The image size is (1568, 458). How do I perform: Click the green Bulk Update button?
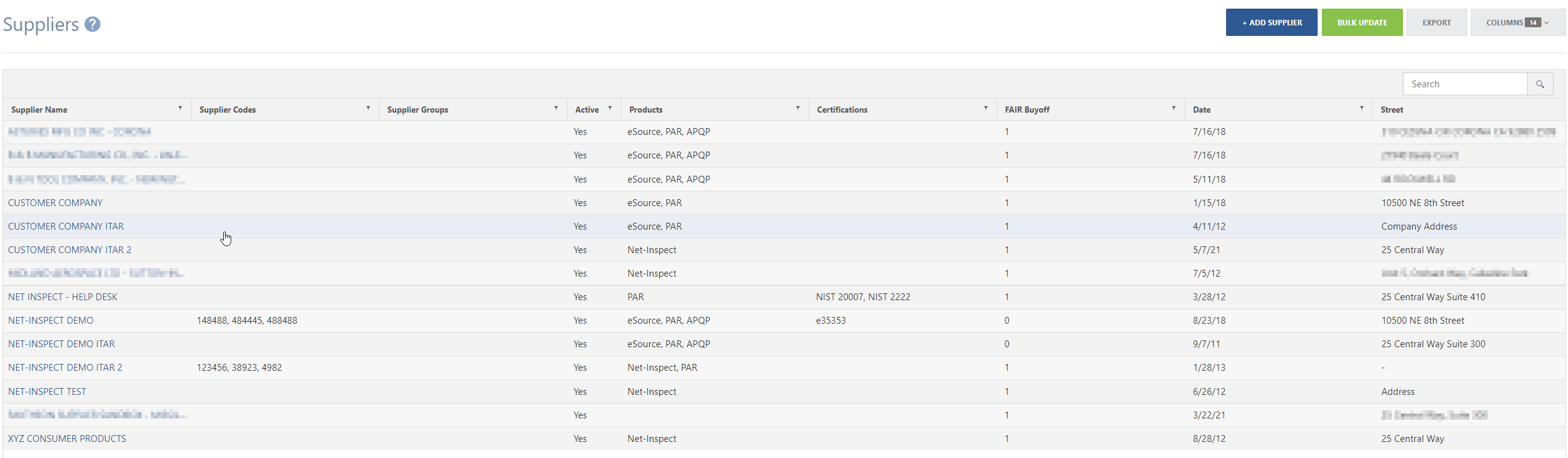pyautogui.click(x=1362, y=23)
